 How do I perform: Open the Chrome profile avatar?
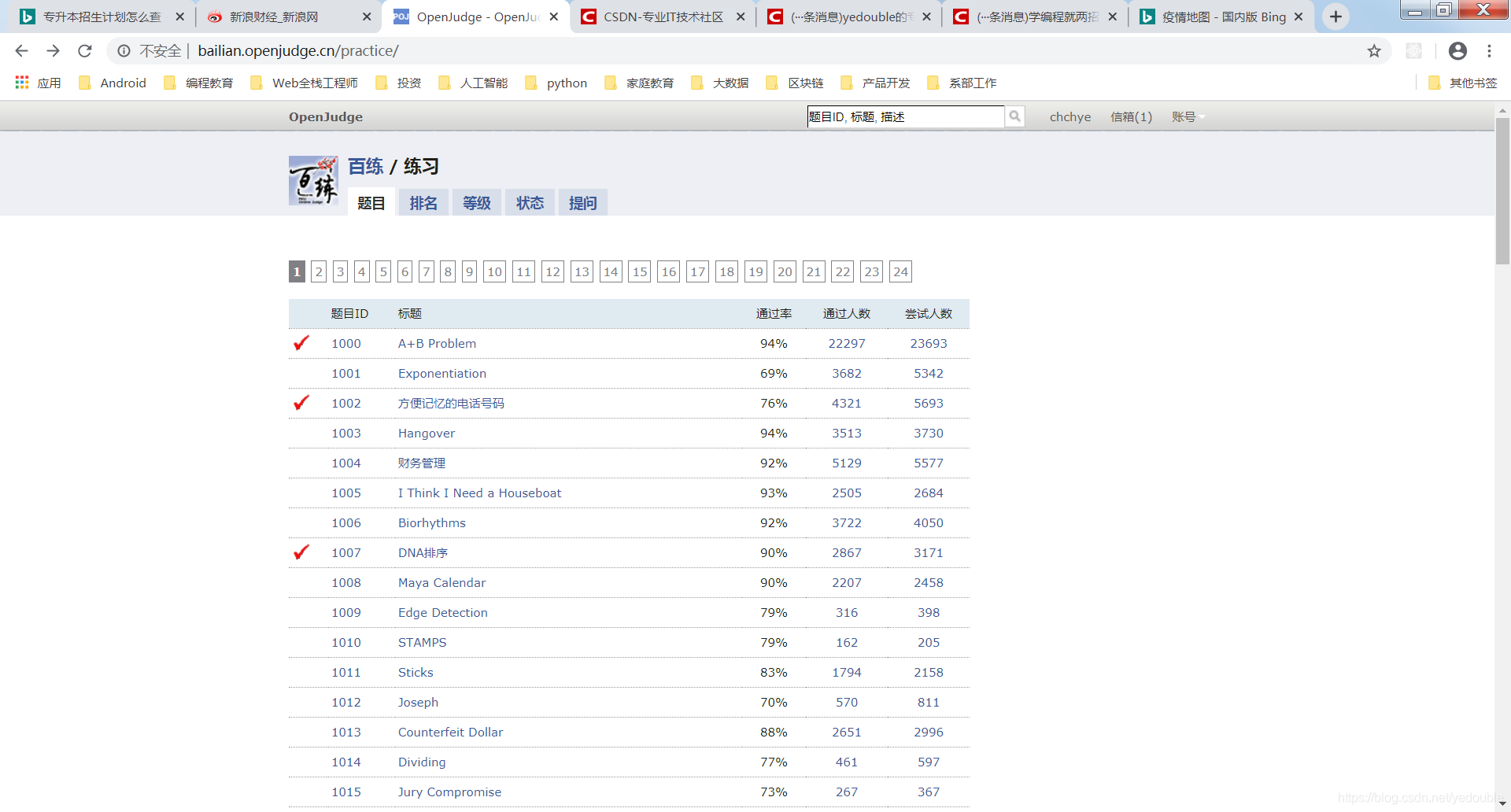pos(1457,51)
